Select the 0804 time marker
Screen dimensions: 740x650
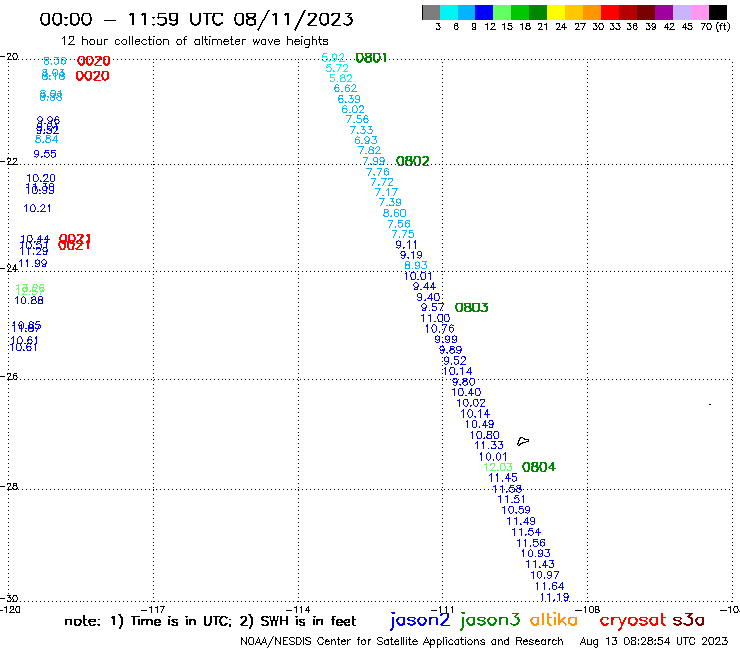point(538,467)
